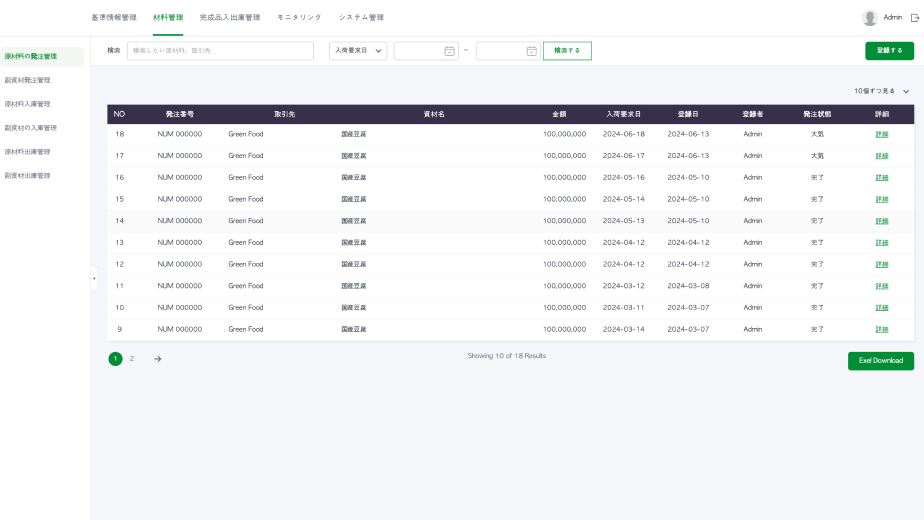Click the date 2024-03-14 cell
The image size is (924, 520).
[x=623, y=329]
